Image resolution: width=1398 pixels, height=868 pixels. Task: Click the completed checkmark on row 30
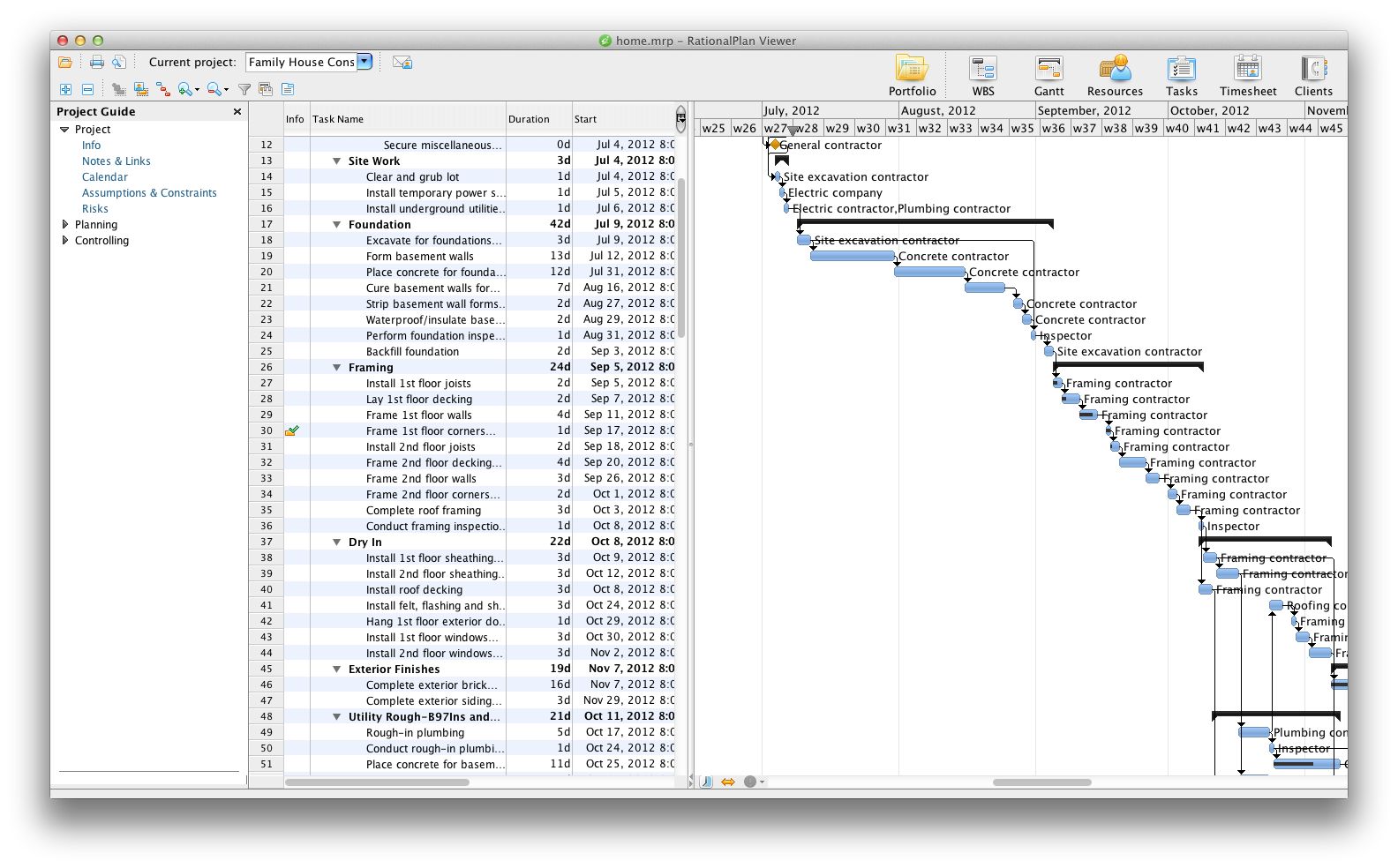pyautogui.click(x=292, y=430)
